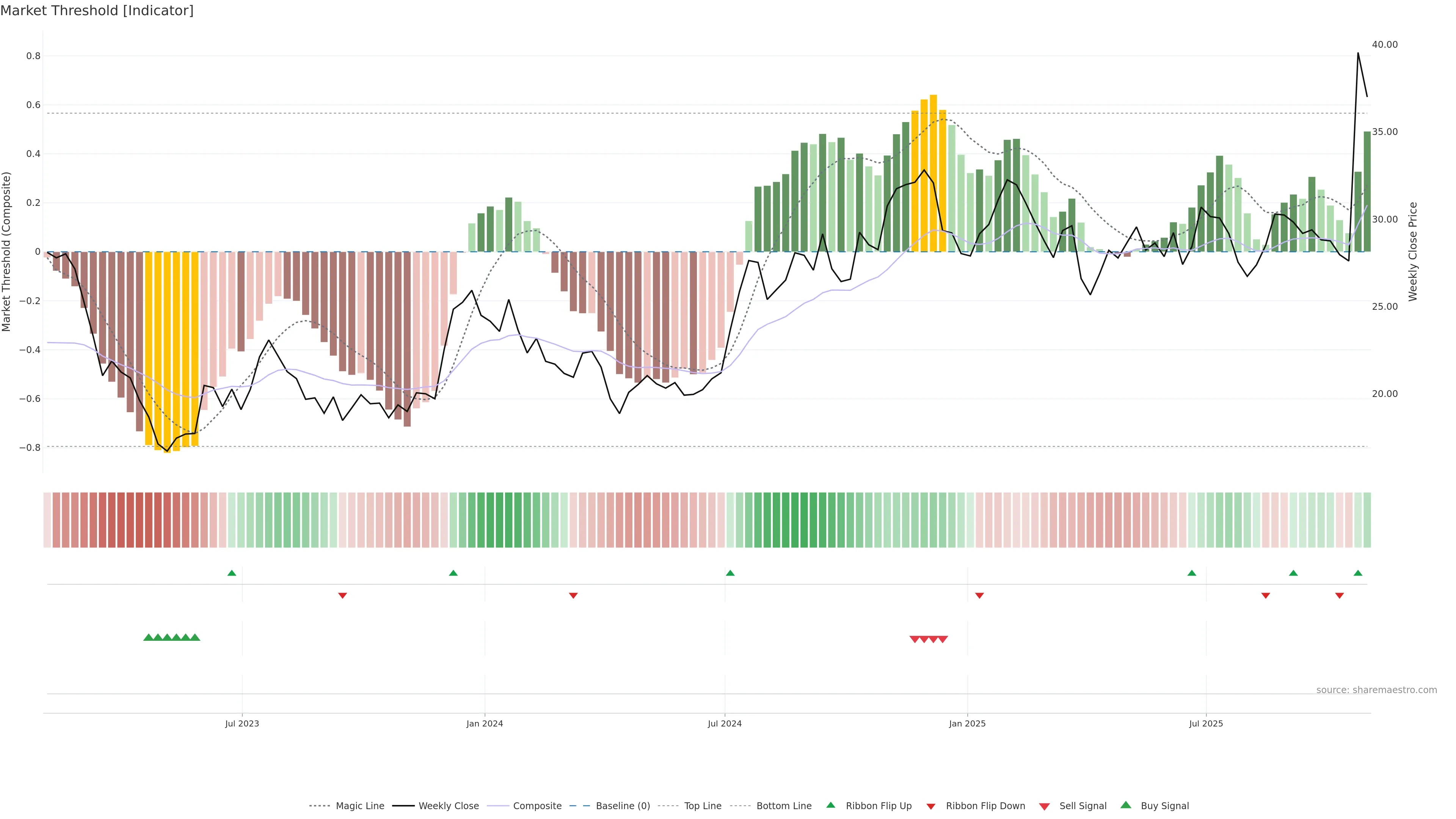Click the Ribbon Flip Down legend triangle
The image size is (1456, 819).
click(931, 806)
